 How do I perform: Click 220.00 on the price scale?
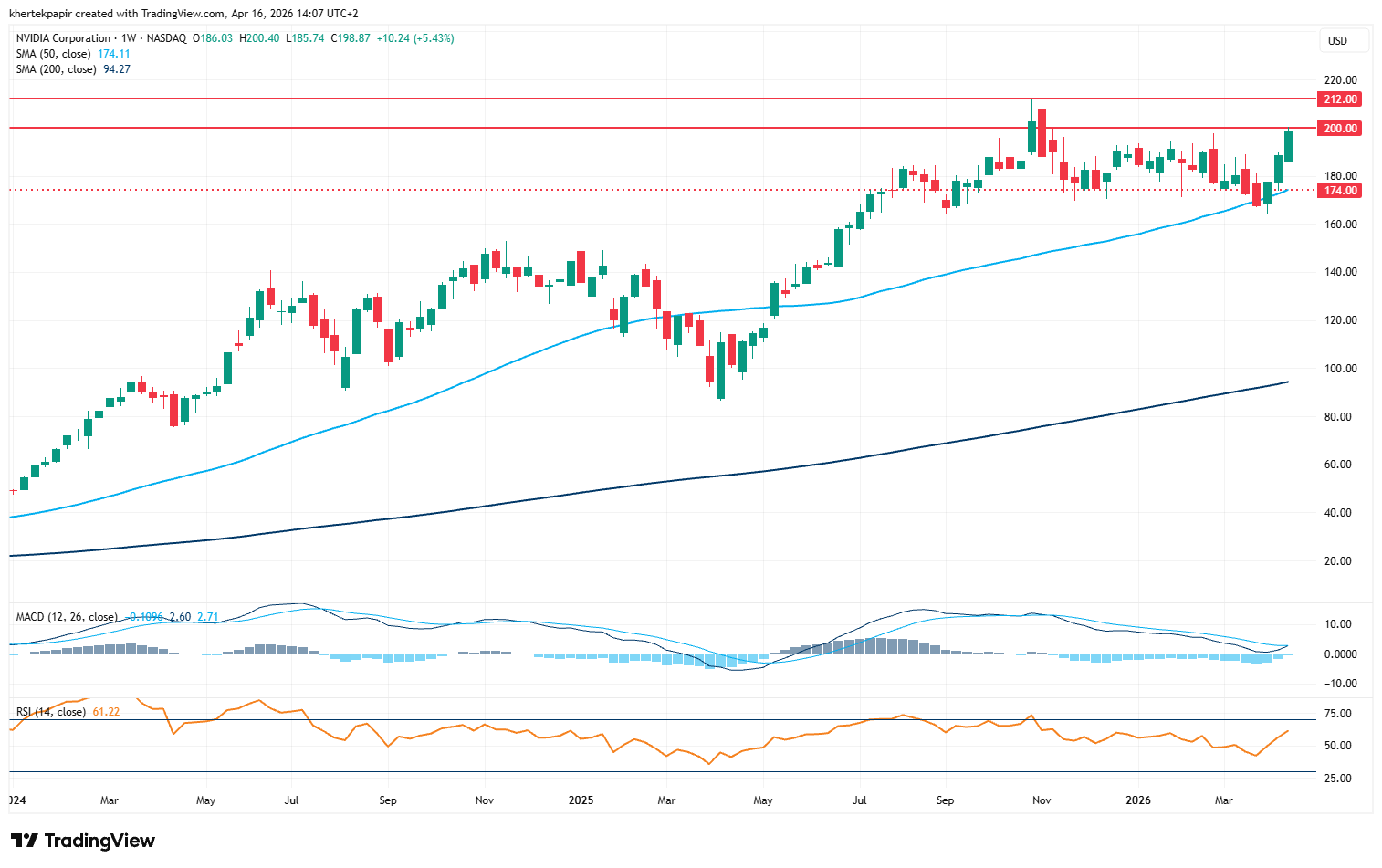click(x=1339, y=80)
